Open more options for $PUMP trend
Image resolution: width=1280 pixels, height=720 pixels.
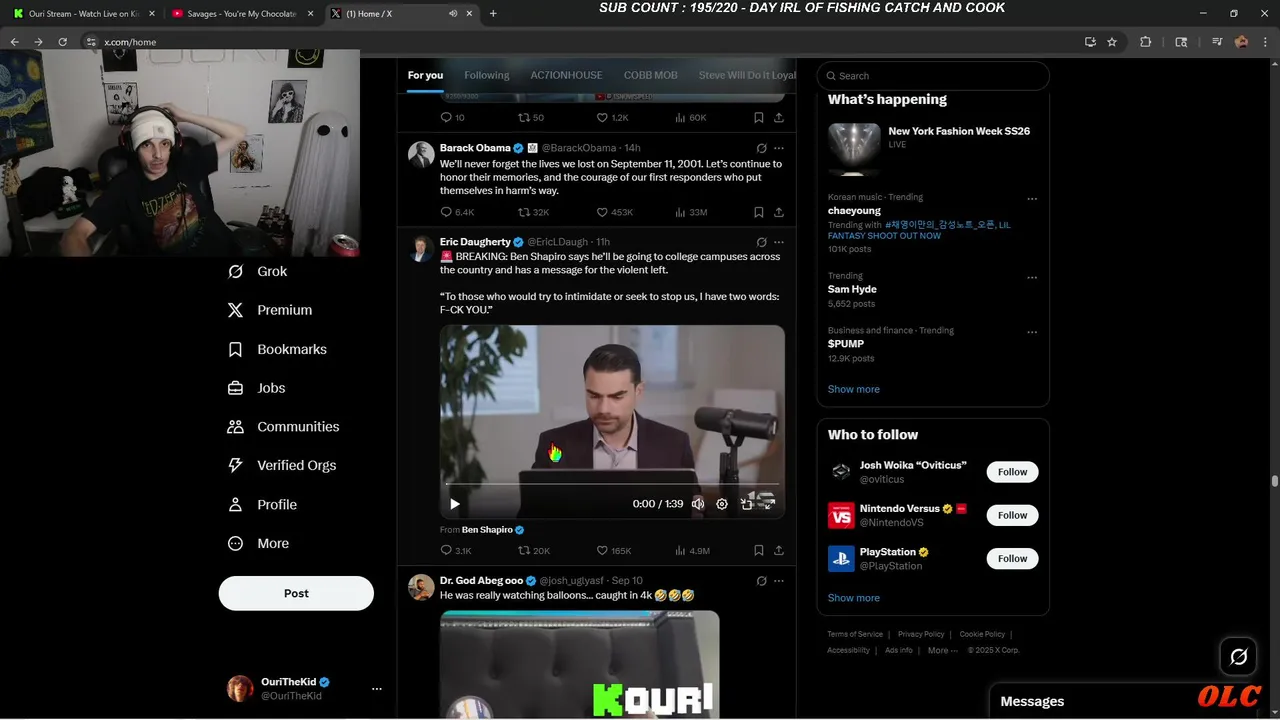coord(1032,331)
